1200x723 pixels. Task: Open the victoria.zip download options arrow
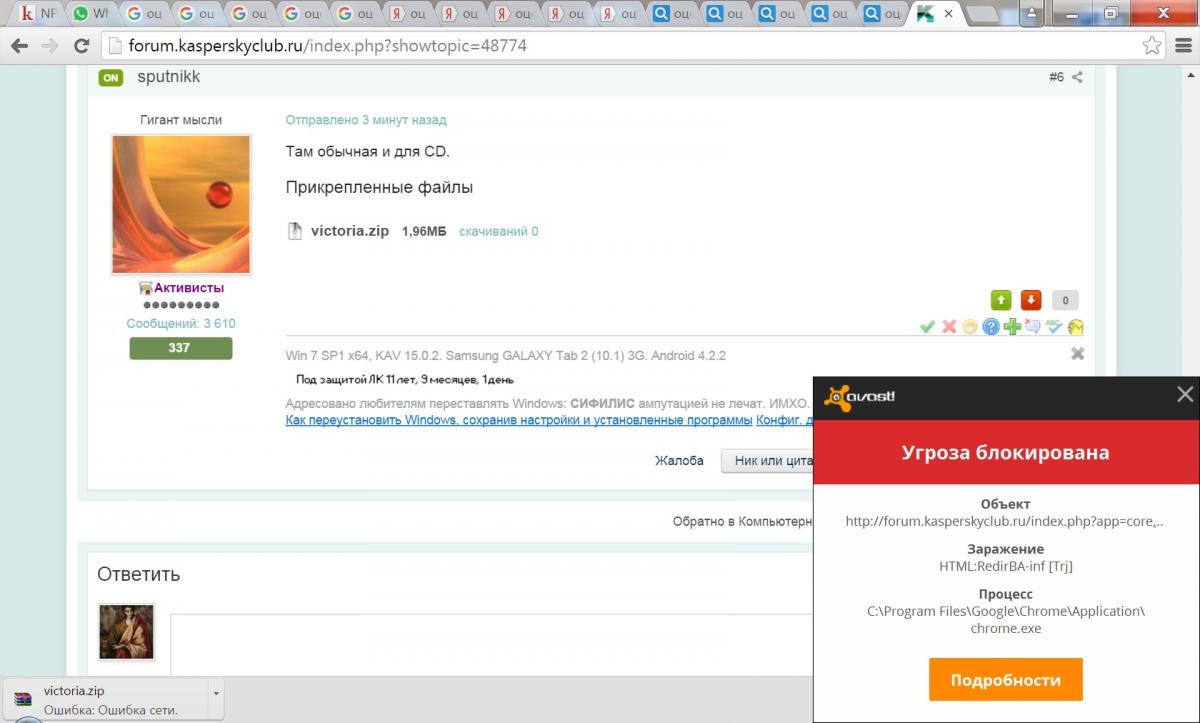[216, 692]
